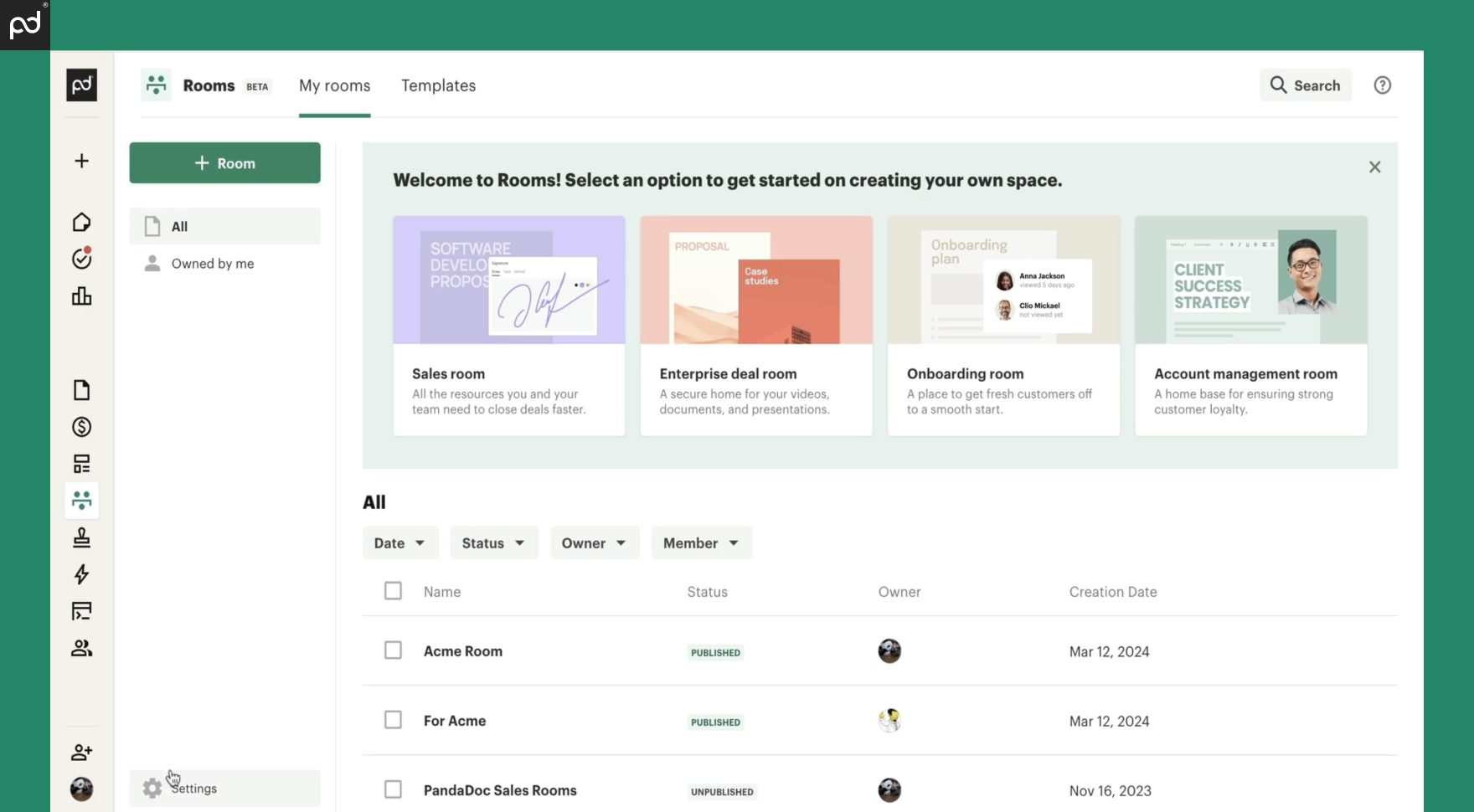Click the Creation Date column header
This screenshot has height=812, width=1474.
tap(1113, 592)
